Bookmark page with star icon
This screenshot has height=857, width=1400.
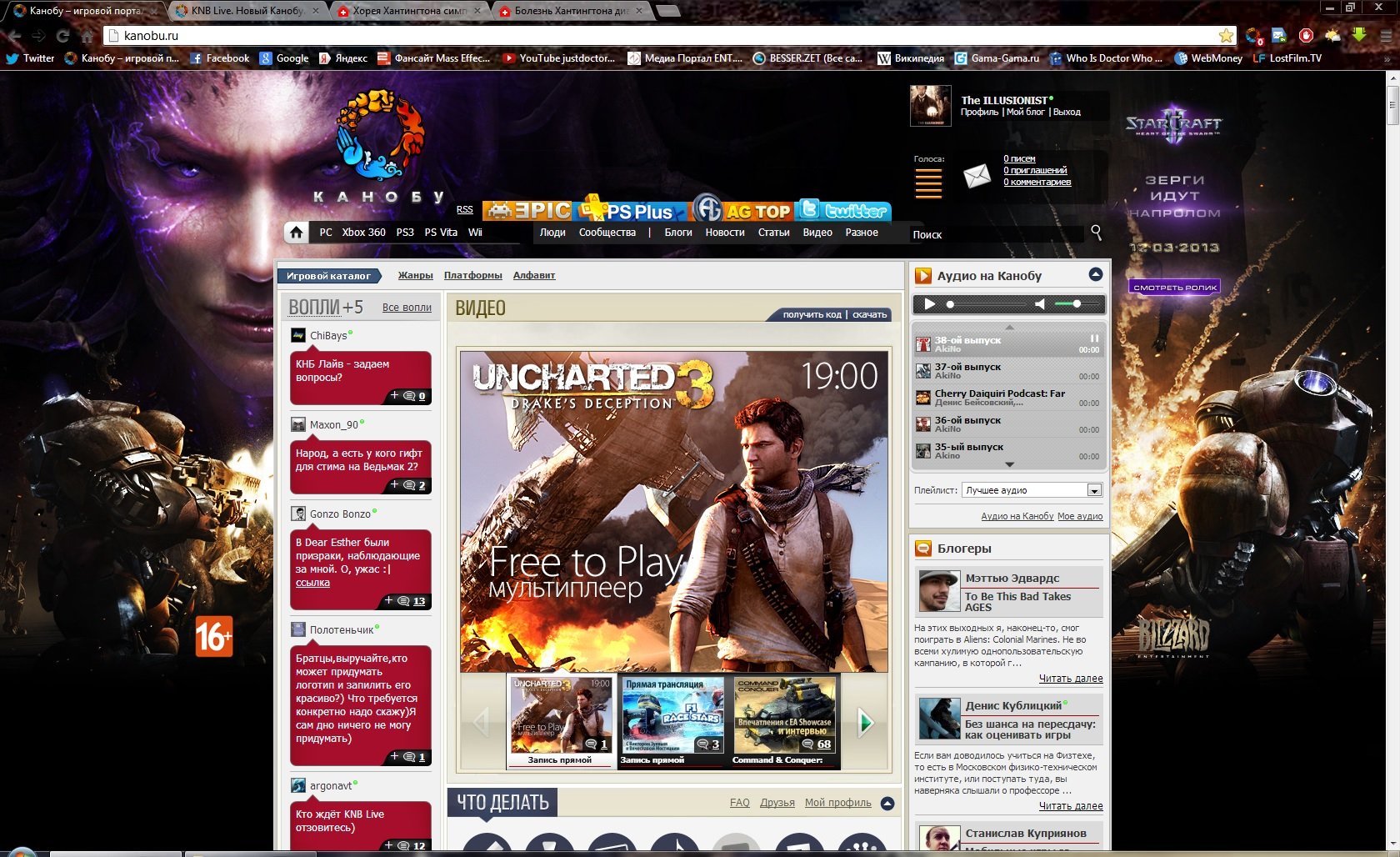click(1226, 35)
